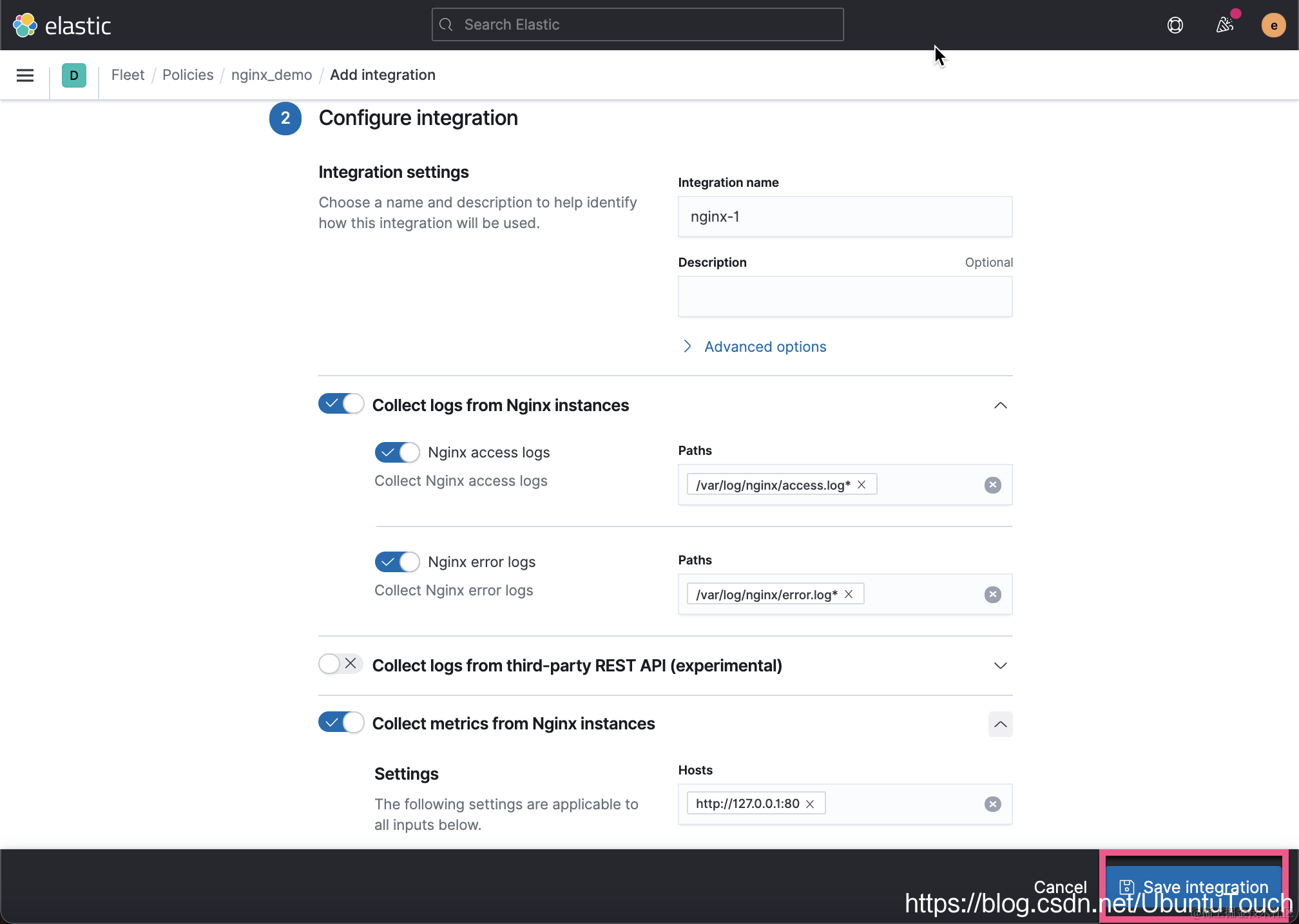The image size is (1299, 924).
Task: Remove the http://127.0.0.1:80 host tag
Action: coord(810,804)
